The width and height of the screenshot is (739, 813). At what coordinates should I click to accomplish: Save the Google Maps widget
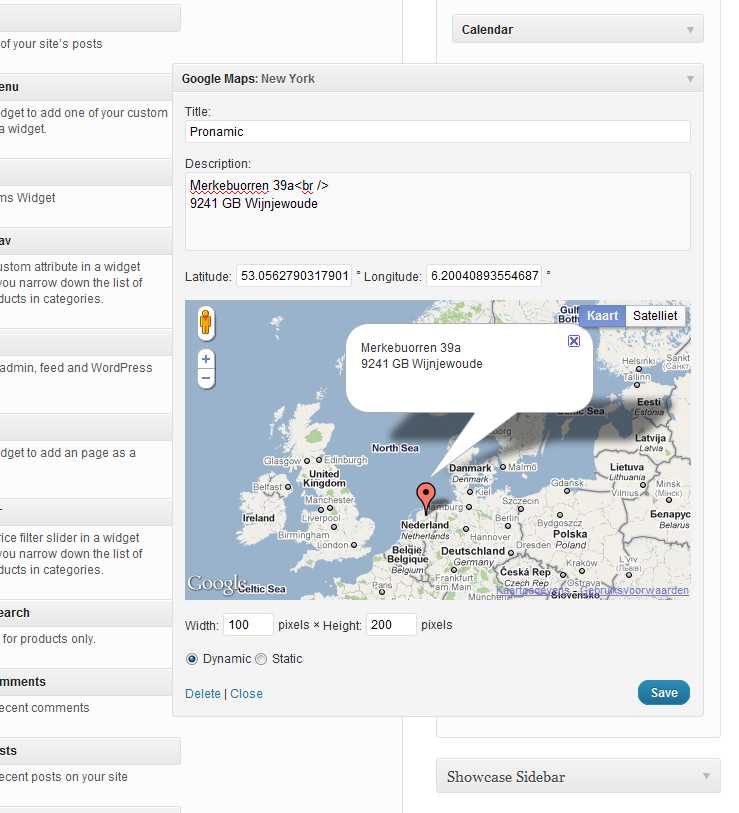pyautogui.click(x=664, y=693)
